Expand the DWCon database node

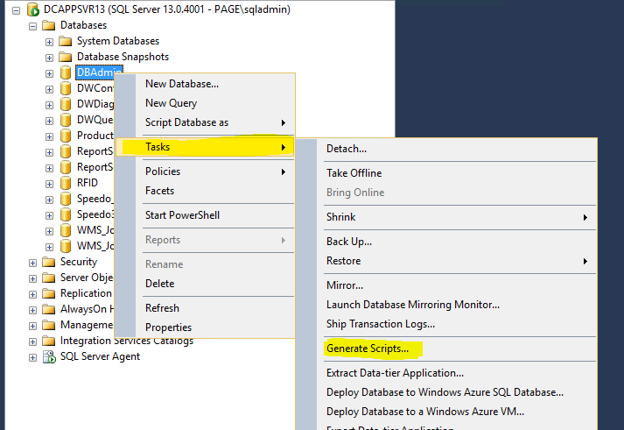pyautogui.click(x=49, y=90)
